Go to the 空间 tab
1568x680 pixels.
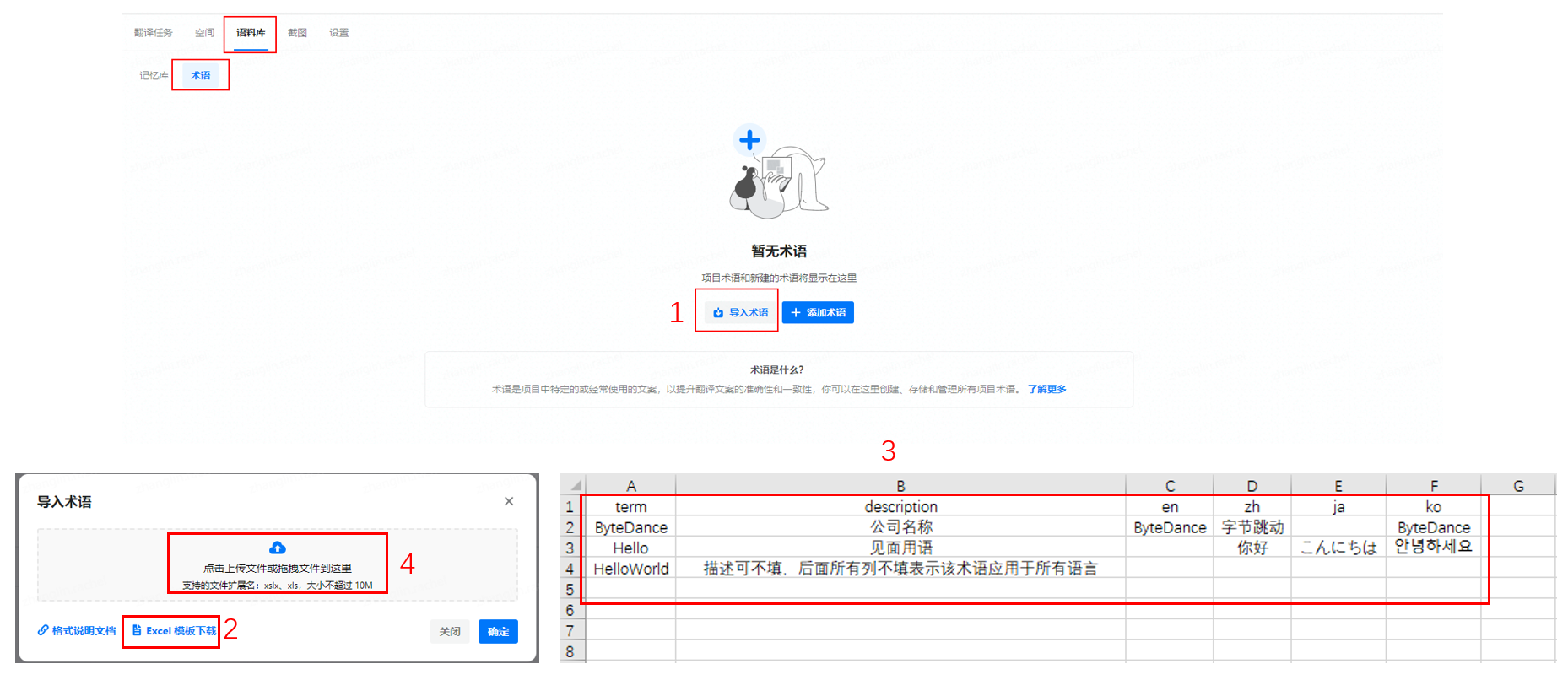tap(204, 33)
